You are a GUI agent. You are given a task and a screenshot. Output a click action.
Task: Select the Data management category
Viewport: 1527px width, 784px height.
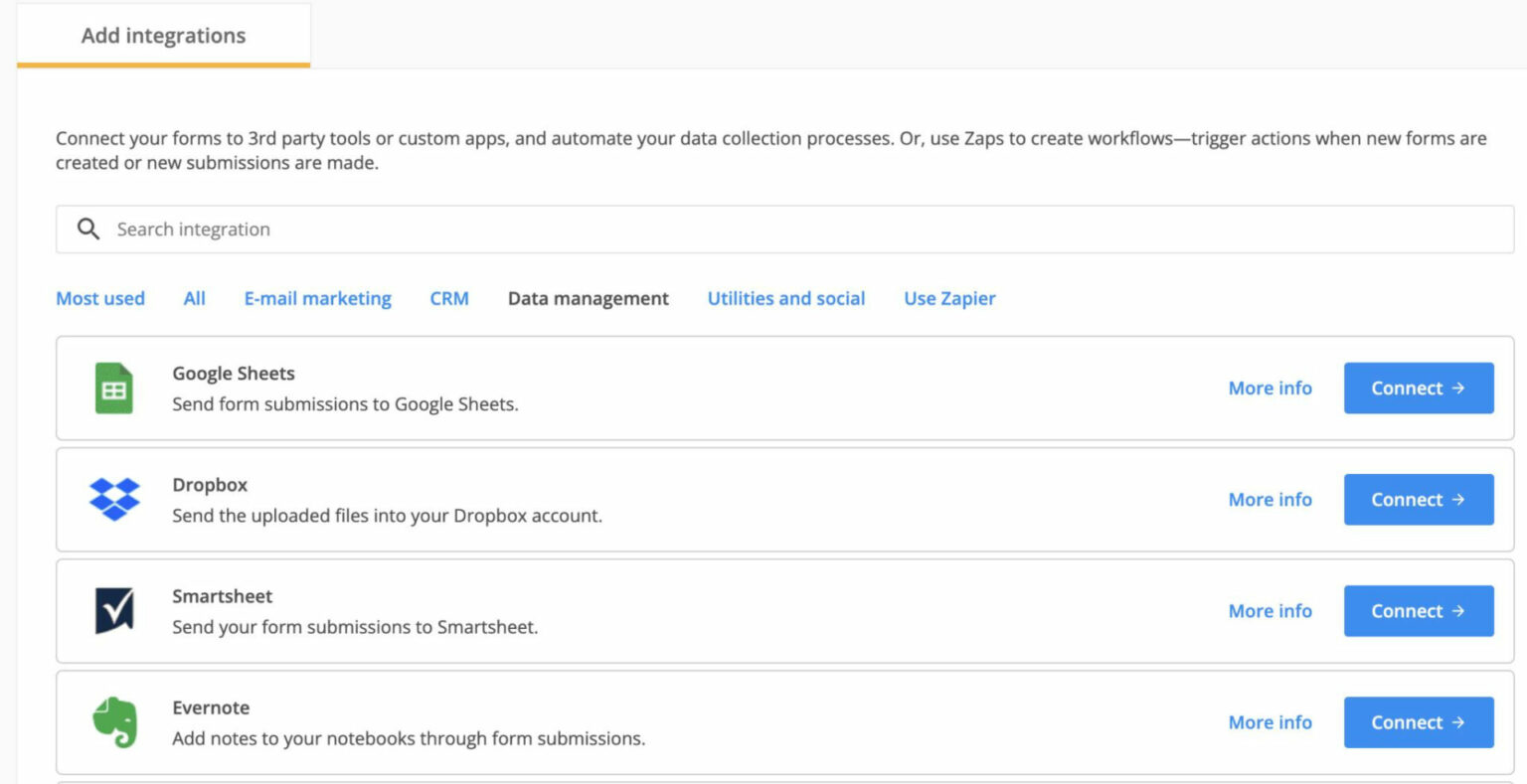588,298
